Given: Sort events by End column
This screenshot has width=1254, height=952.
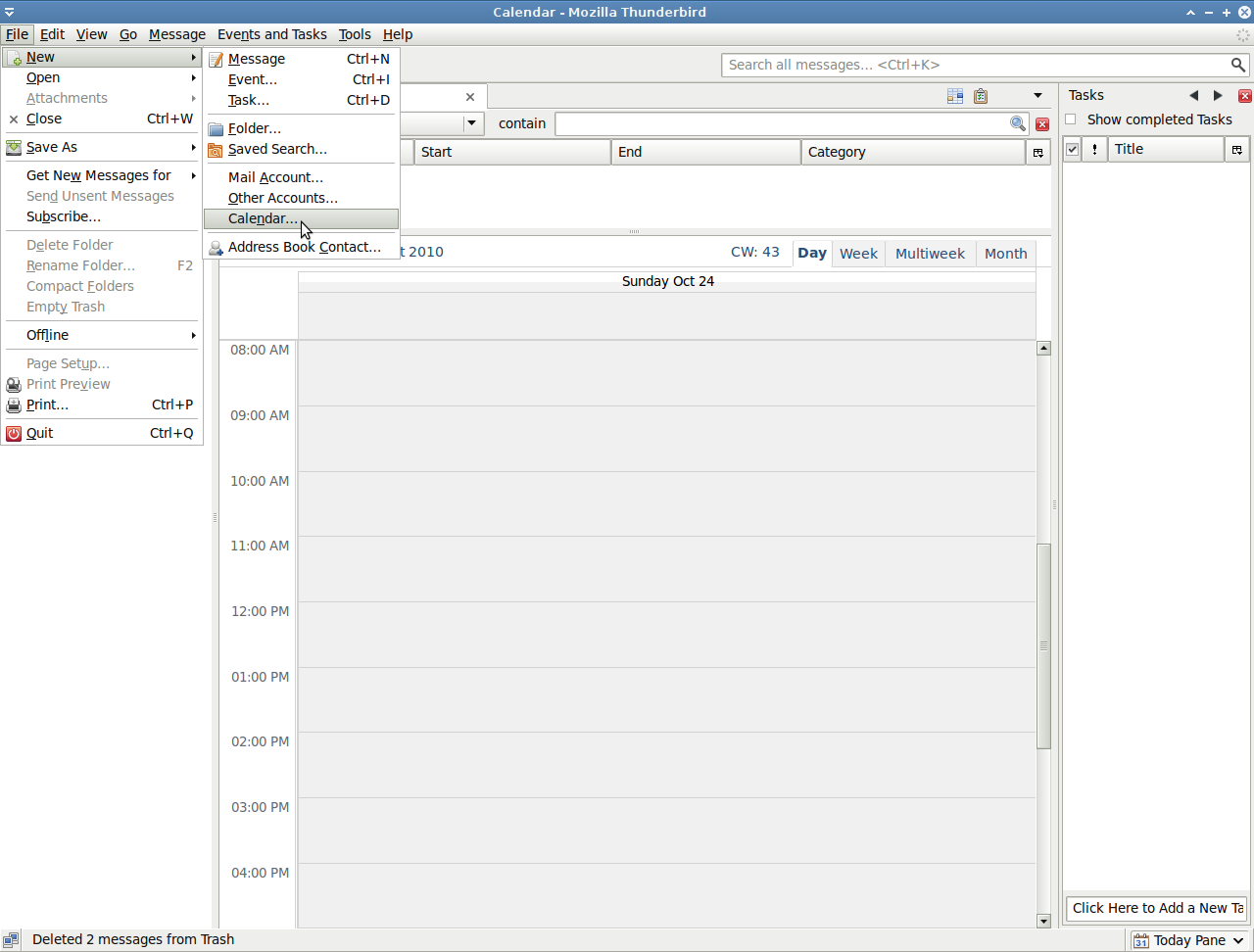Looking at the screenshot, I should click(706, 152).
